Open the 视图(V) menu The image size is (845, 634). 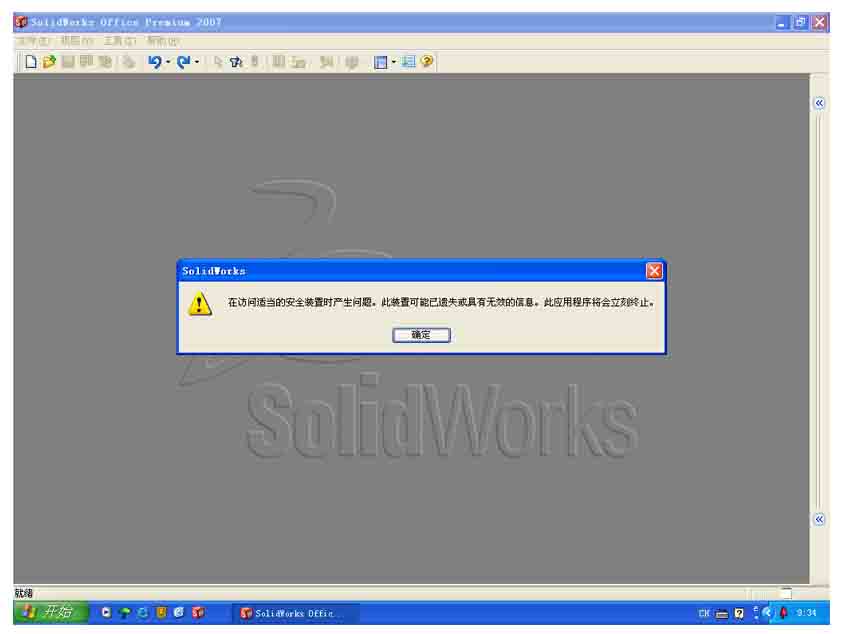point(77,41)
